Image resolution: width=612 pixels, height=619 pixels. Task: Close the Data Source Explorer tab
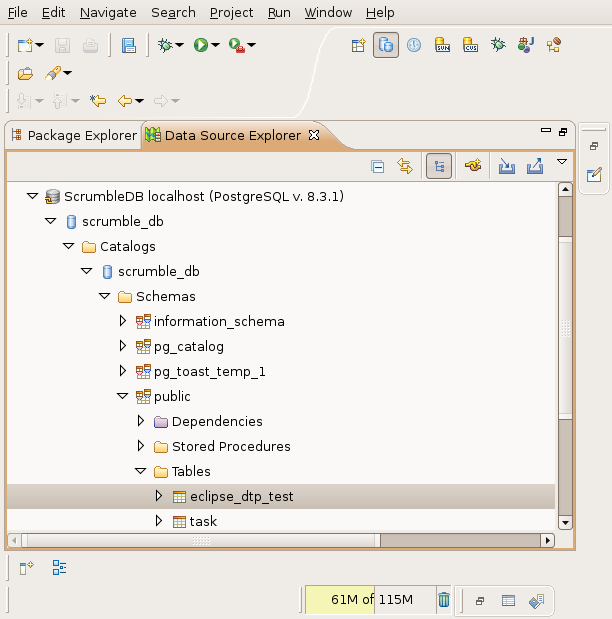pos(314,135)
